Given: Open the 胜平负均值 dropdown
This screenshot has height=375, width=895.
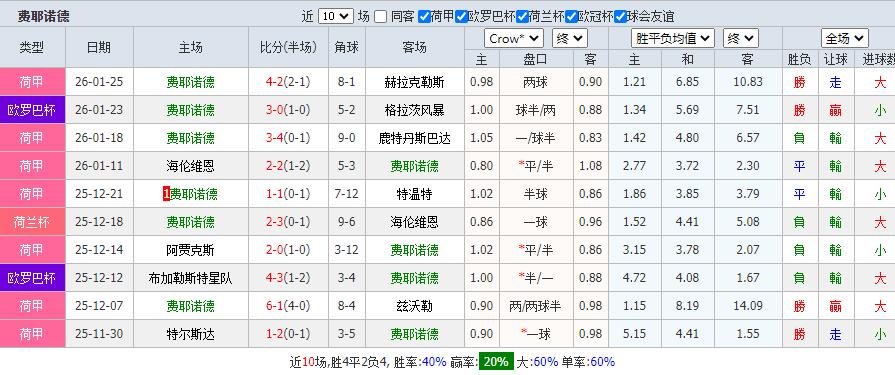Looking at the screenshot, I should coord(673,38).
